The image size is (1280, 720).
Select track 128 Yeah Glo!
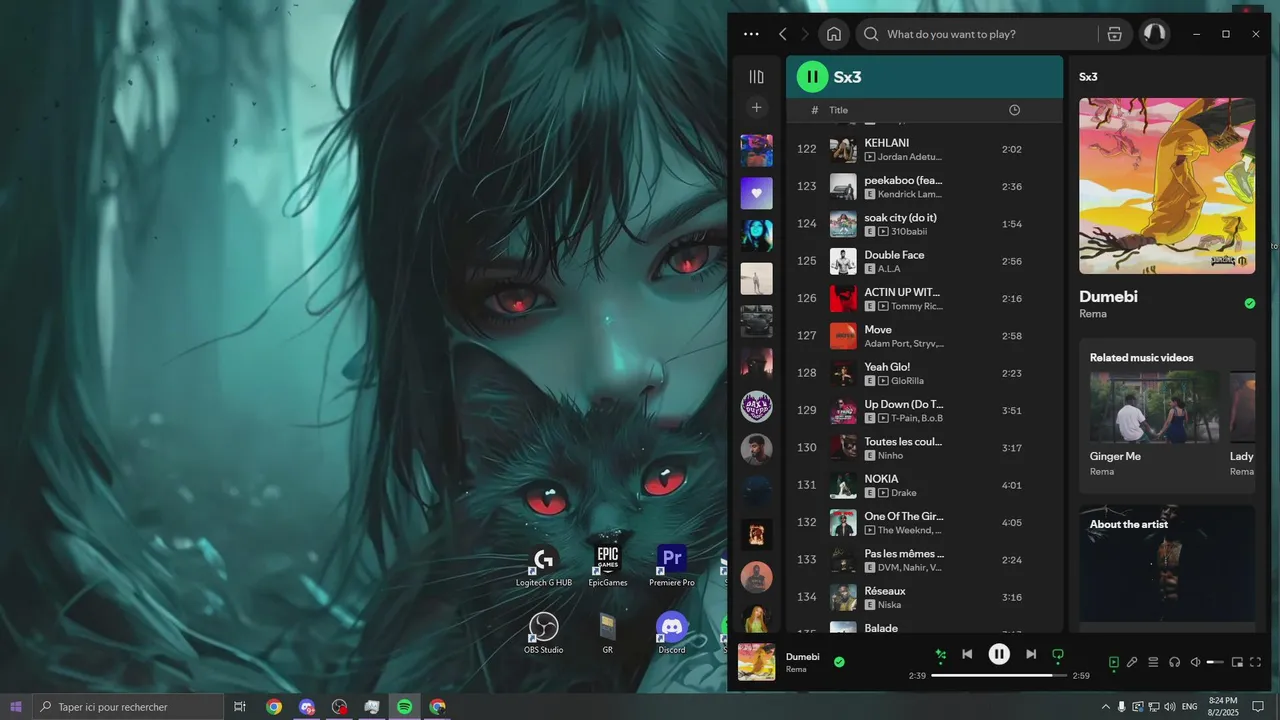point(924,373)
